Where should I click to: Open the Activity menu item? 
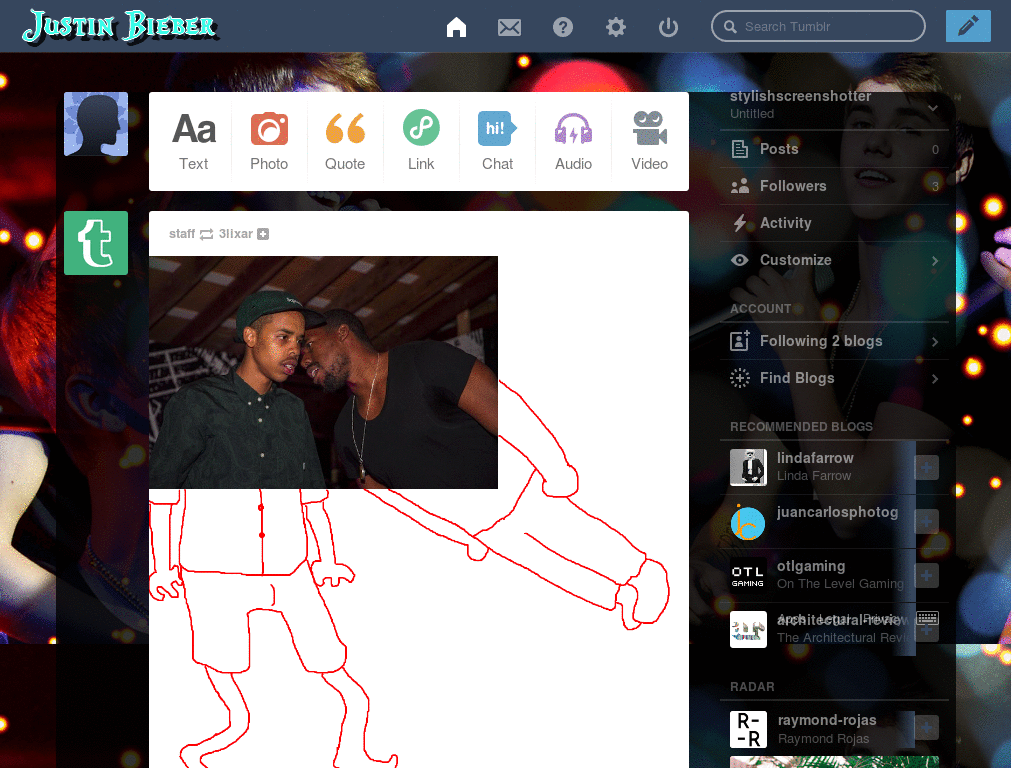point(785,223)
